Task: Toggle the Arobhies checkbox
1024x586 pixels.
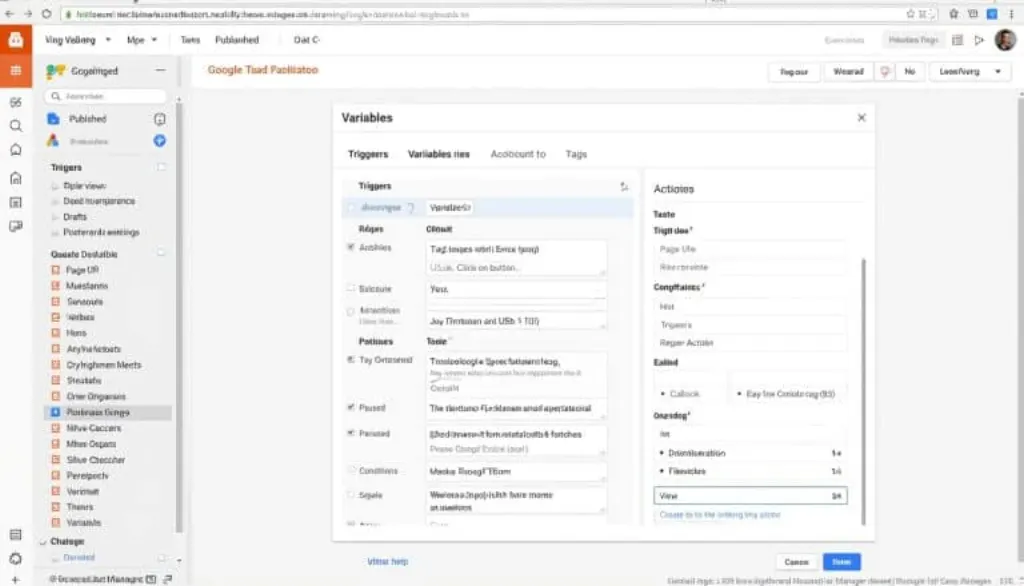Action: pyautogui.click(x=351, y=247)
